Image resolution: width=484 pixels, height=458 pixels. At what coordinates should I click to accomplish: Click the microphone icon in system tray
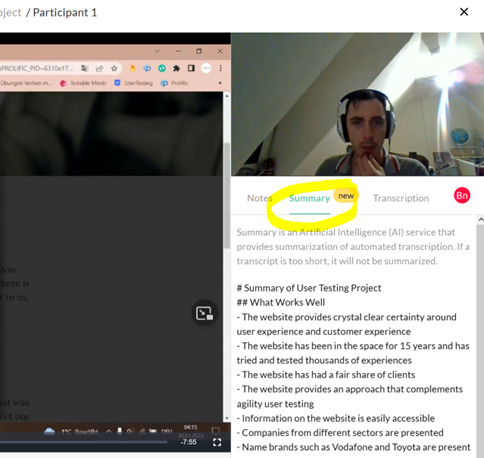coord(120,431)
